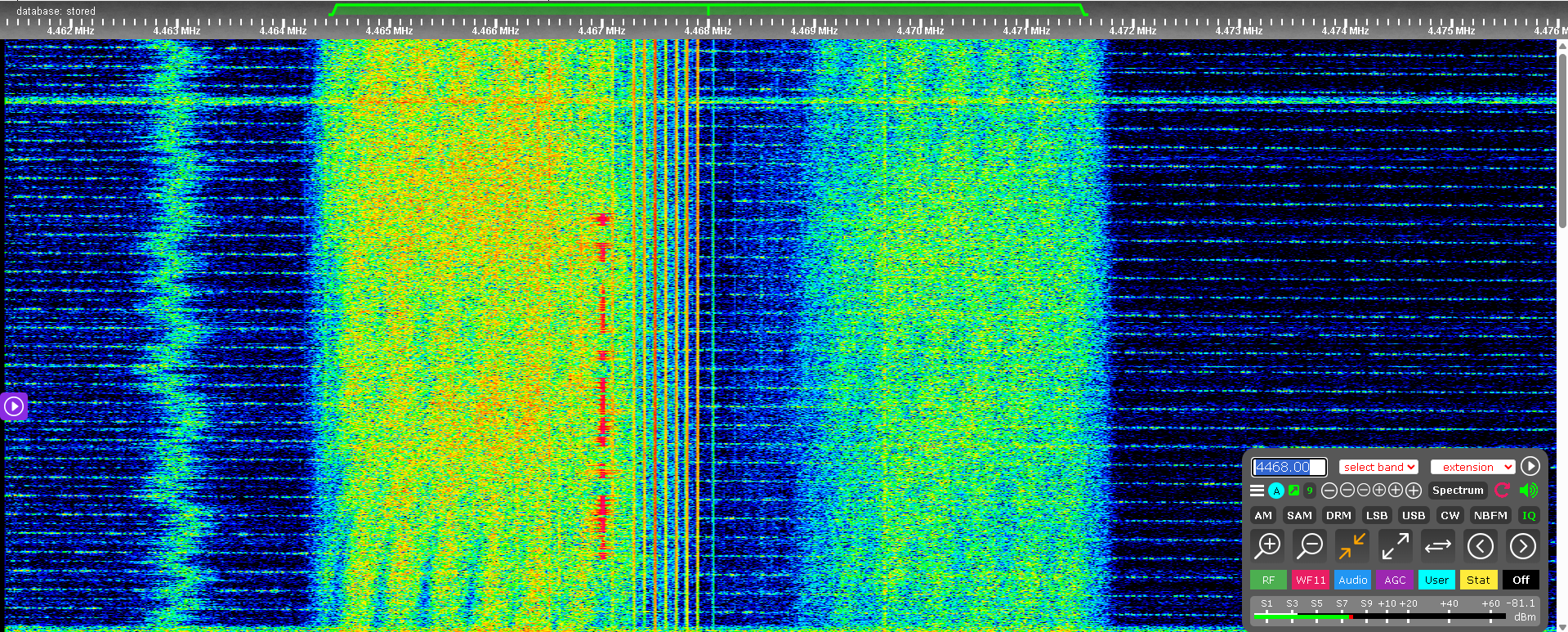Click the '4.472 MHz' scale label
This screenshot has width=1568, height=632.
point(1132,31)
